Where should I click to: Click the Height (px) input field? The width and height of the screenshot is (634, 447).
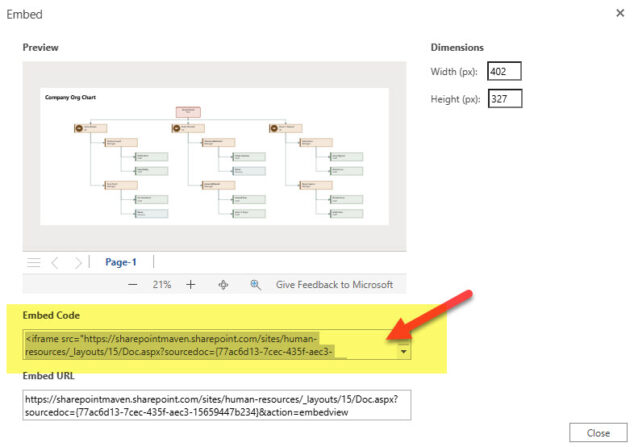505,99
